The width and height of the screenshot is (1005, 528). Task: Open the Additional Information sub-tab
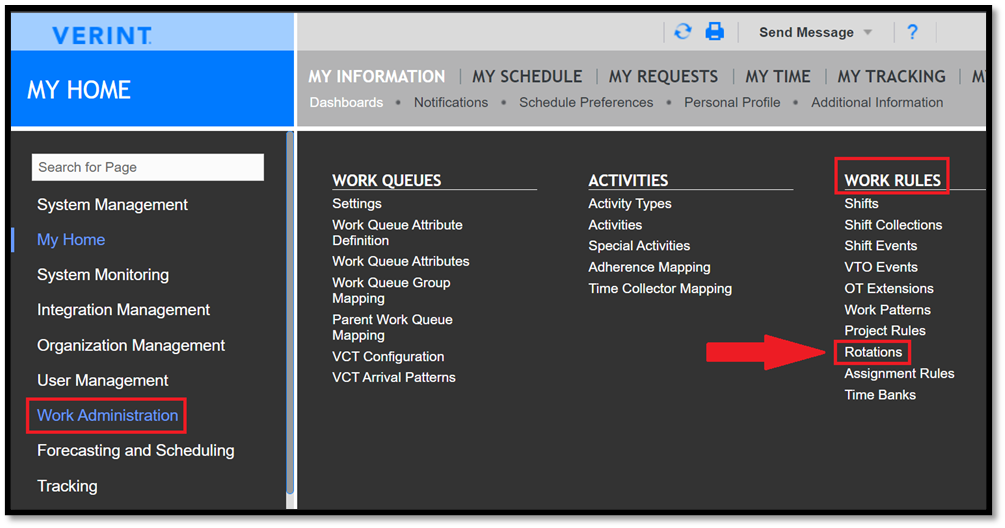point(877,103)
